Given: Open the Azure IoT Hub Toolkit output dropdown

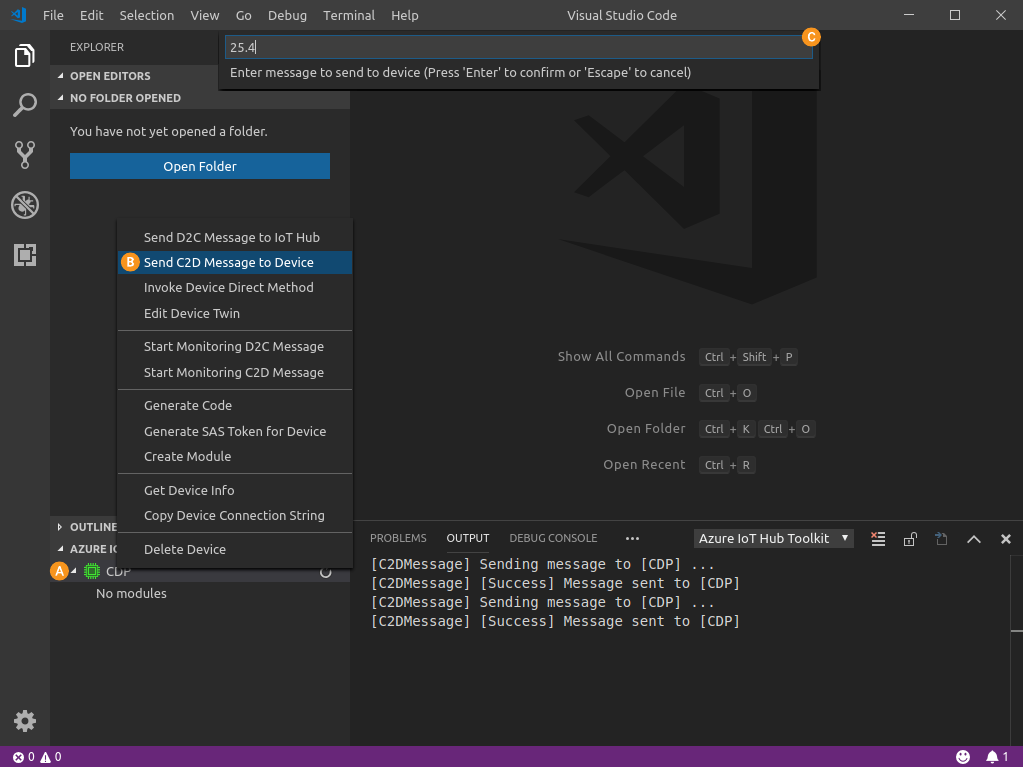Looking at the screenshot, I should [x=774, y=538].
